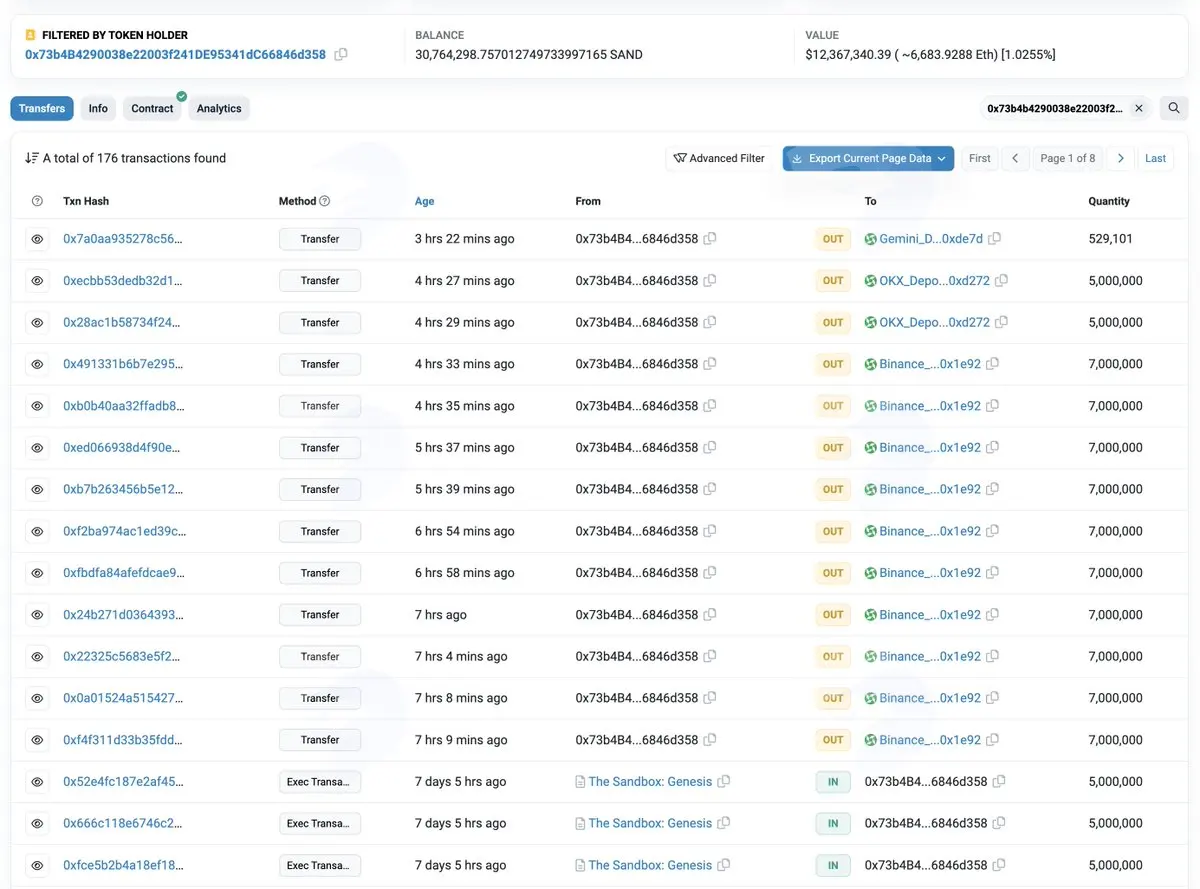Open transaction hash 0x7a0aa935278c56
This screenshot has width=1200, height=889.
[x=123, y=239]
